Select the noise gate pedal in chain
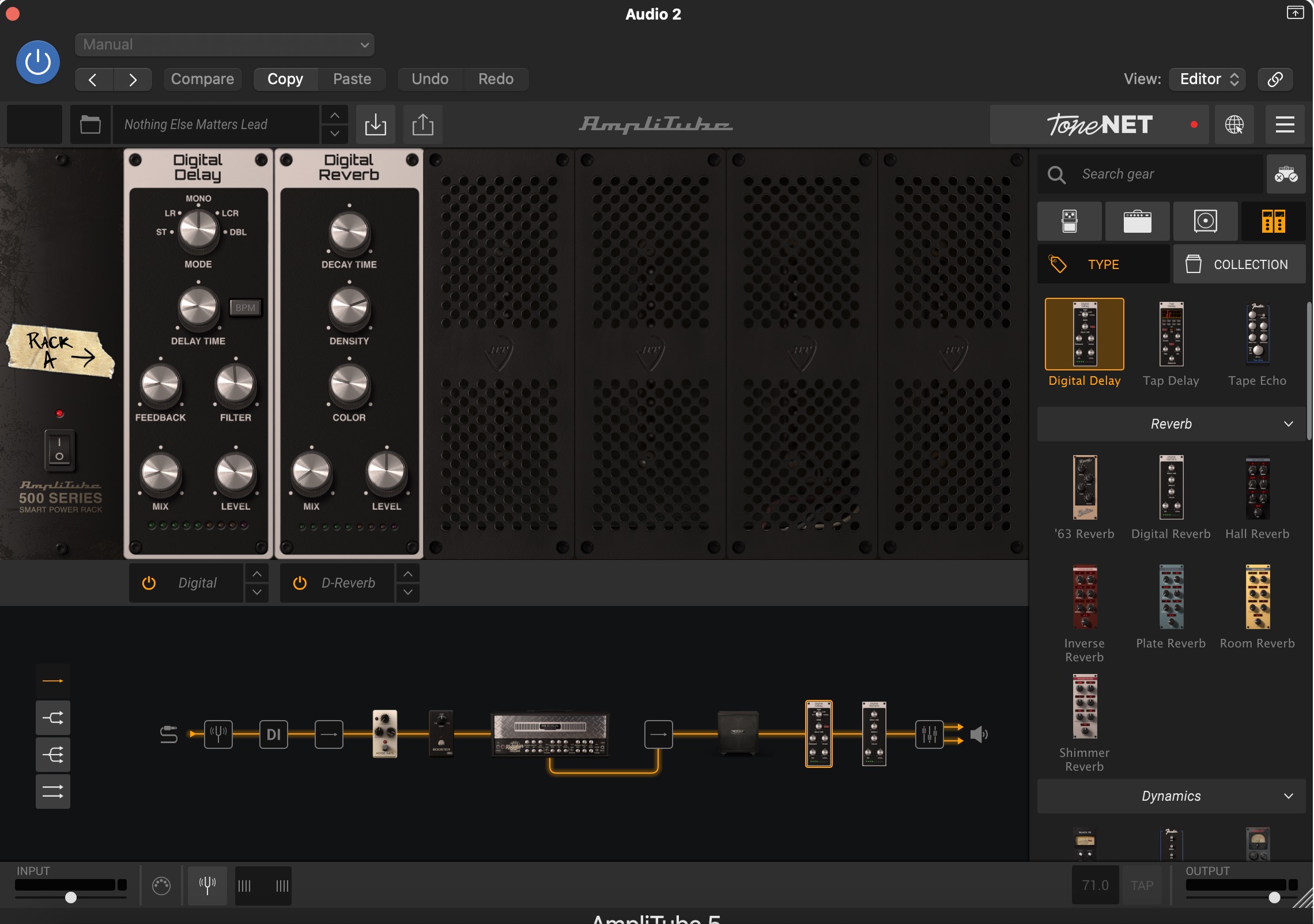Screen dimensions: 1314x924 point(385,734)
